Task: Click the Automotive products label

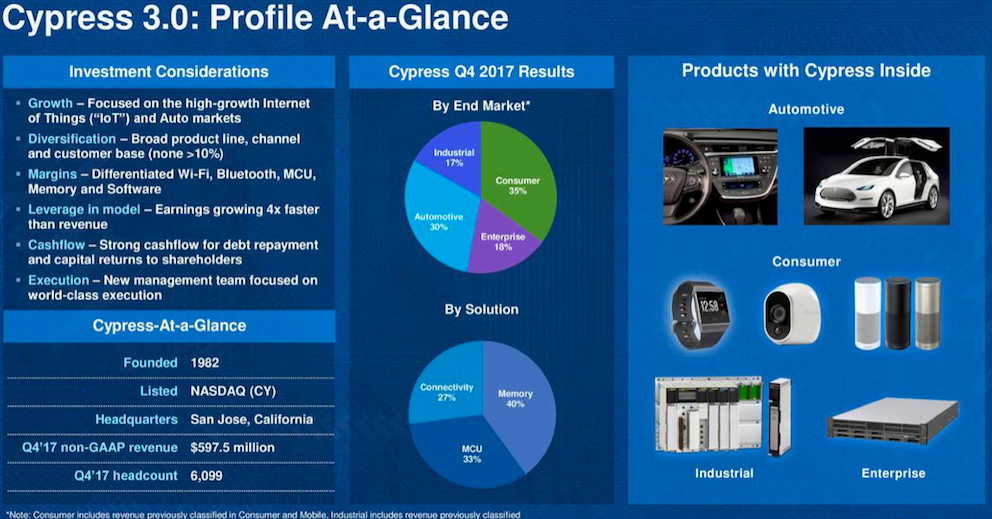Action: (x=806, y=109)
